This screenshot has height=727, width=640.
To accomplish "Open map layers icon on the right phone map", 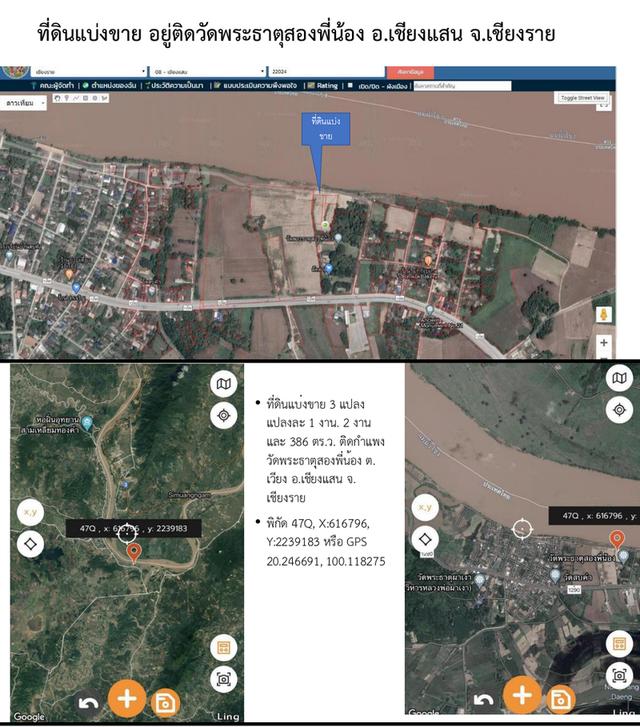I will (x=619, y=378).
